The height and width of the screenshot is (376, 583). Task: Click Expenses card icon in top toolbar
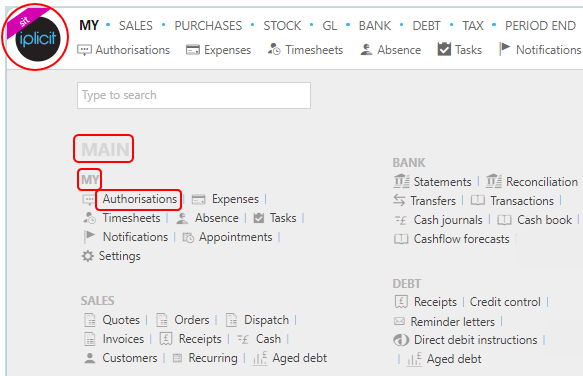193,50
